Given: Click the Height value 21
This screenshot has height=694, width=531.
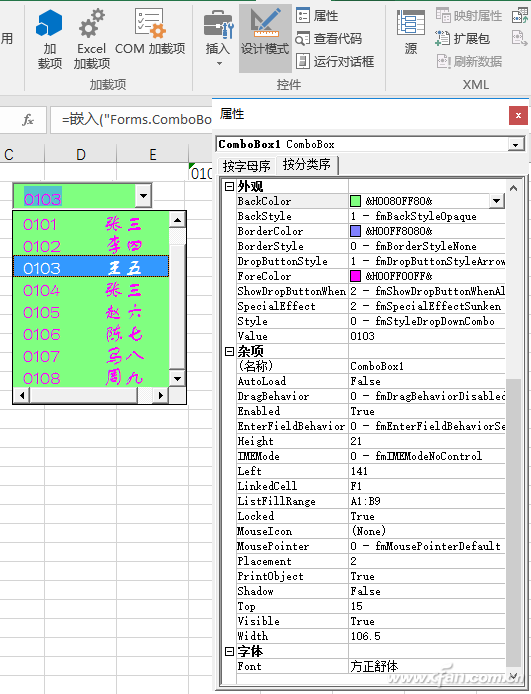Looking at the screenshot, I should point(427,441).
